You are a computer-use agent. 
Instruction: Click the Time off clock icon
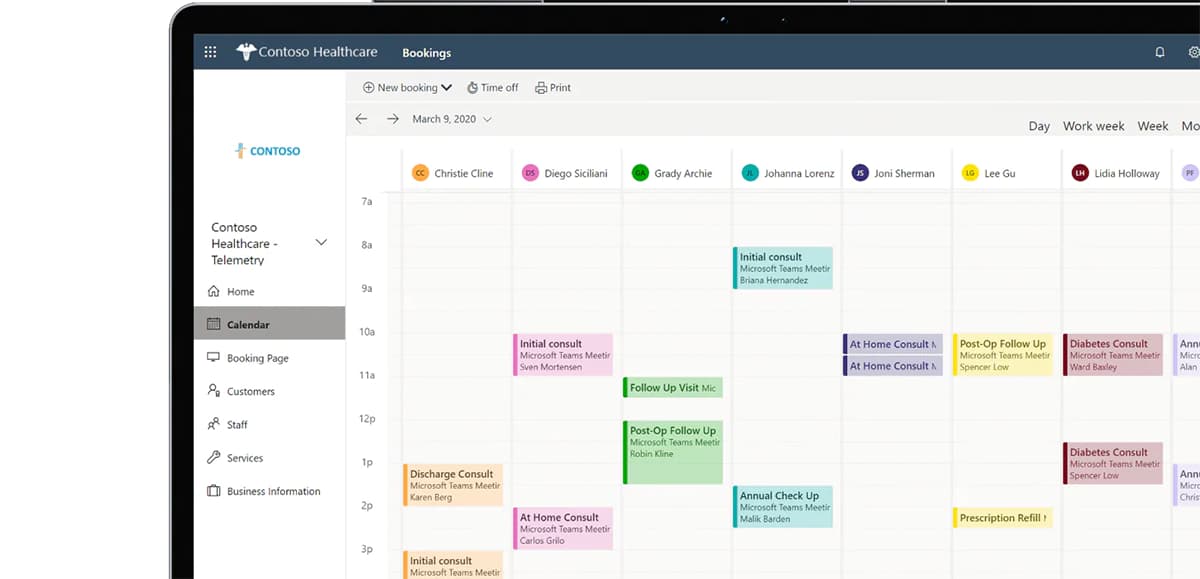(x=473, y=88)
